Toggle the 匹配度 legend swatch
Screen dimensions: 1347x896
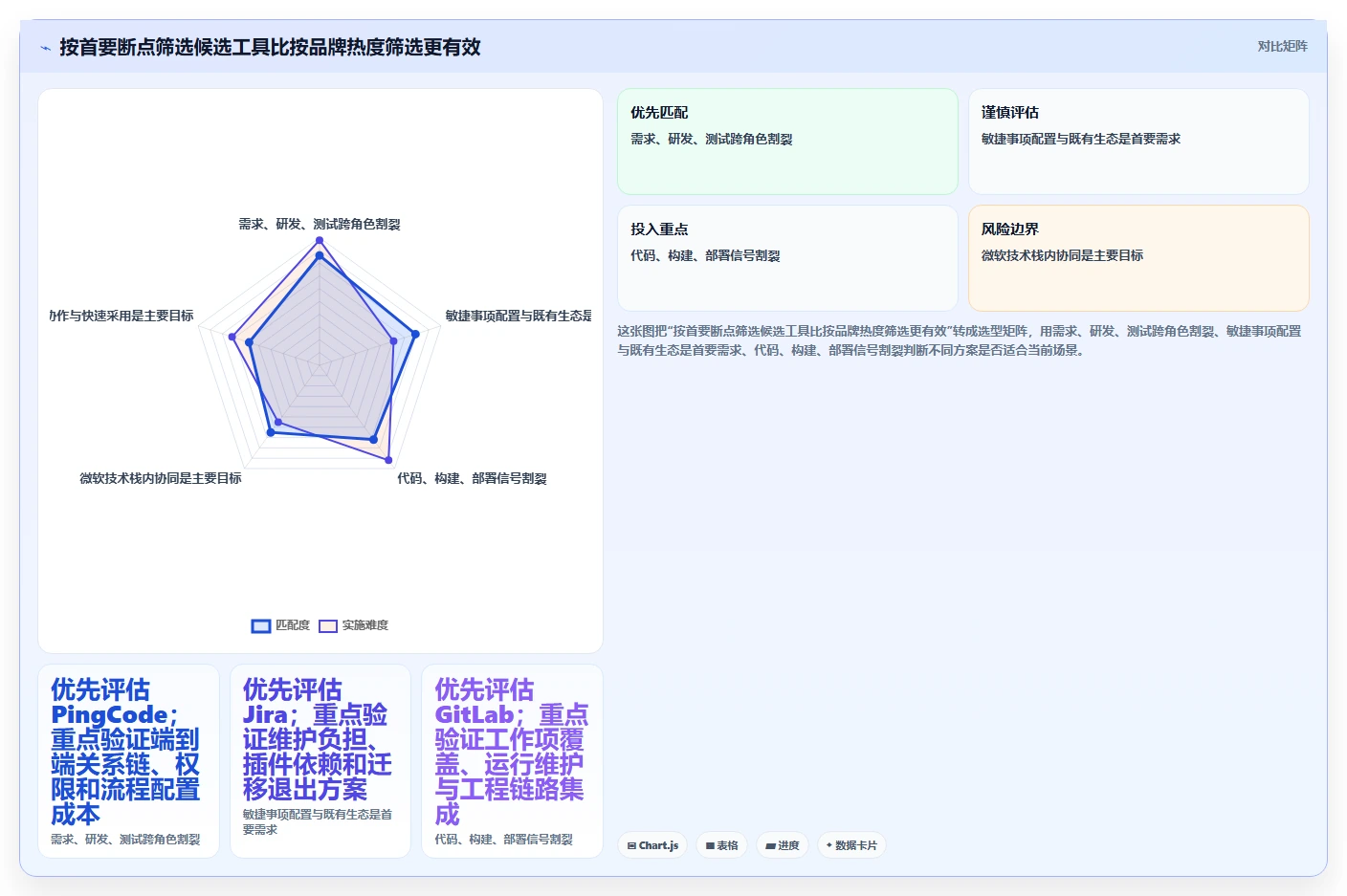point(261,625)
